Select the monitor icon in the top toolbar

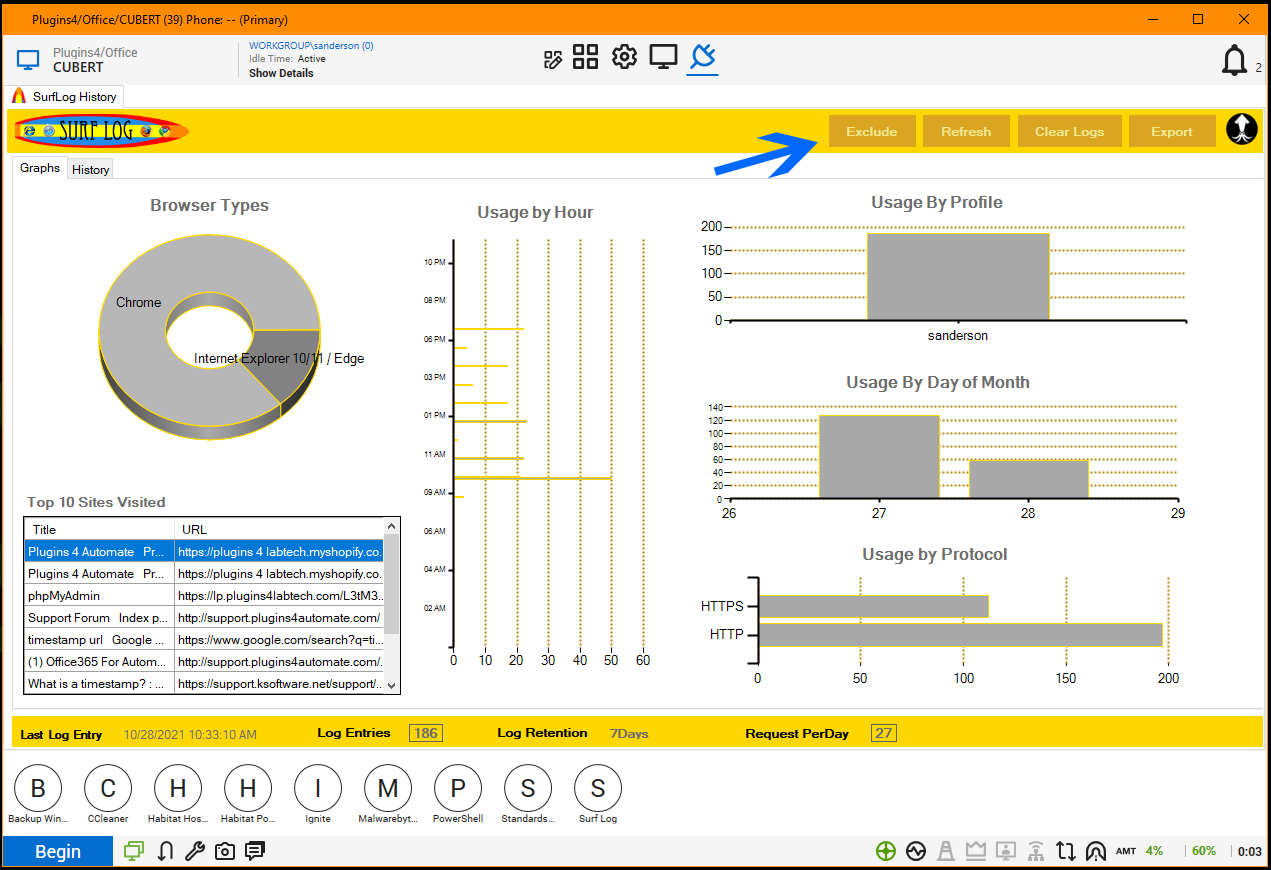click(664, 57)
